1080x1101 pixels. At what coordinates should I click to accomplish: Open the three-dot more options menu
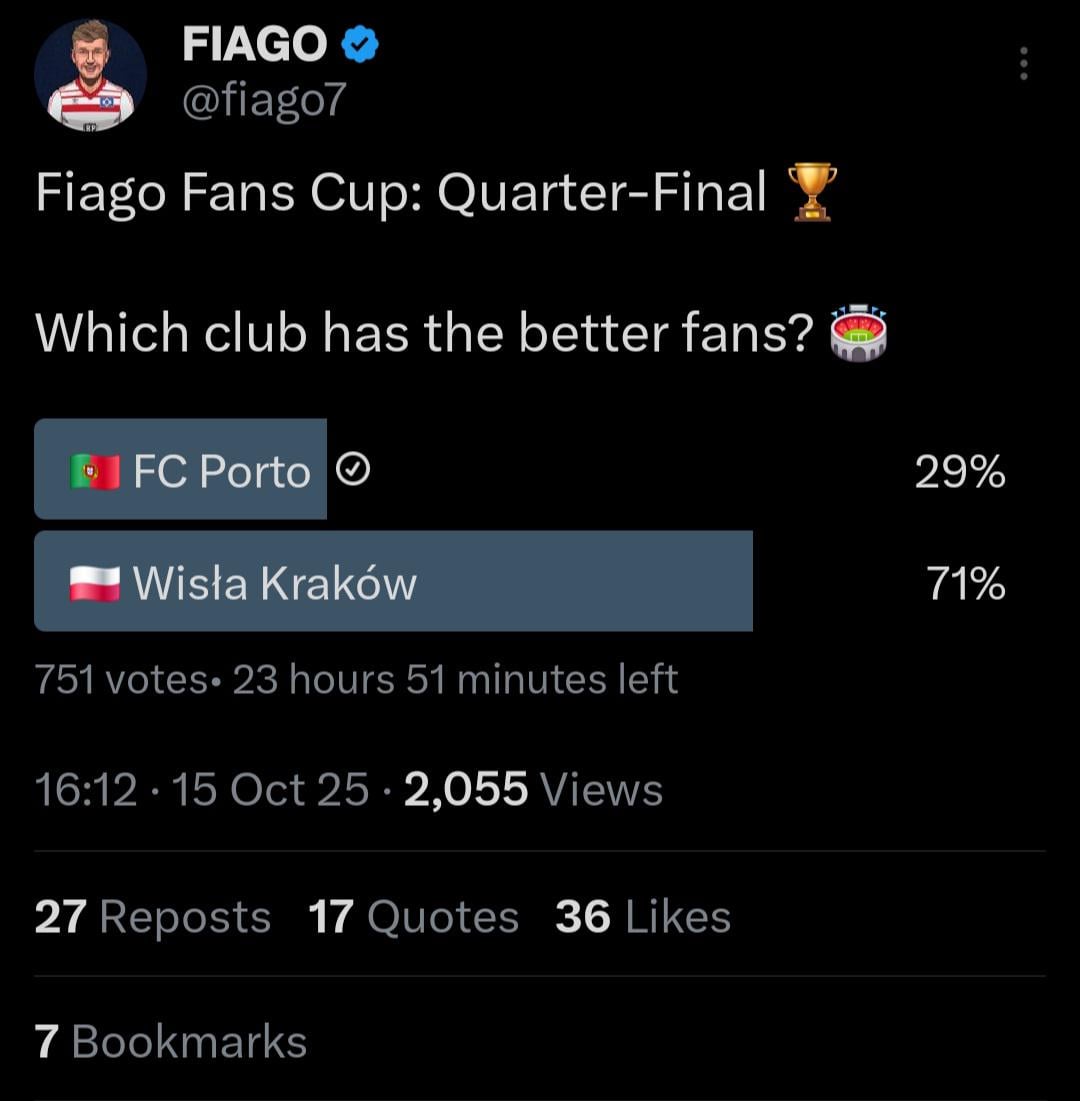point(1022,64)
